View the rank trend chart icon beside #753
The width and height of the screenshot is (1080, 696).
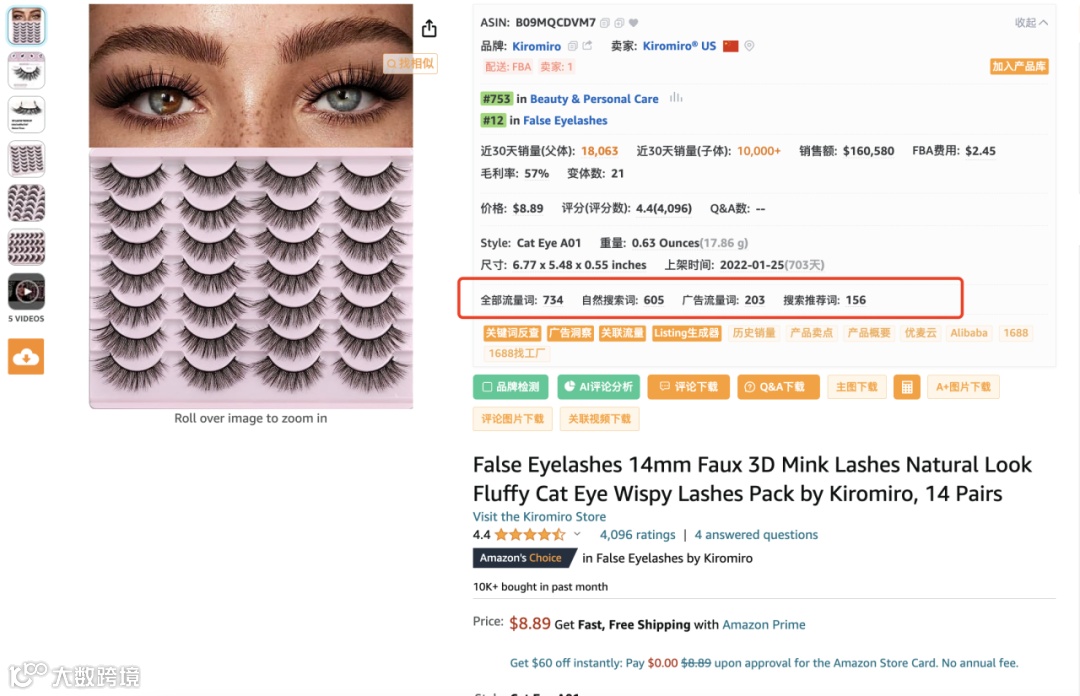(675, 98)
